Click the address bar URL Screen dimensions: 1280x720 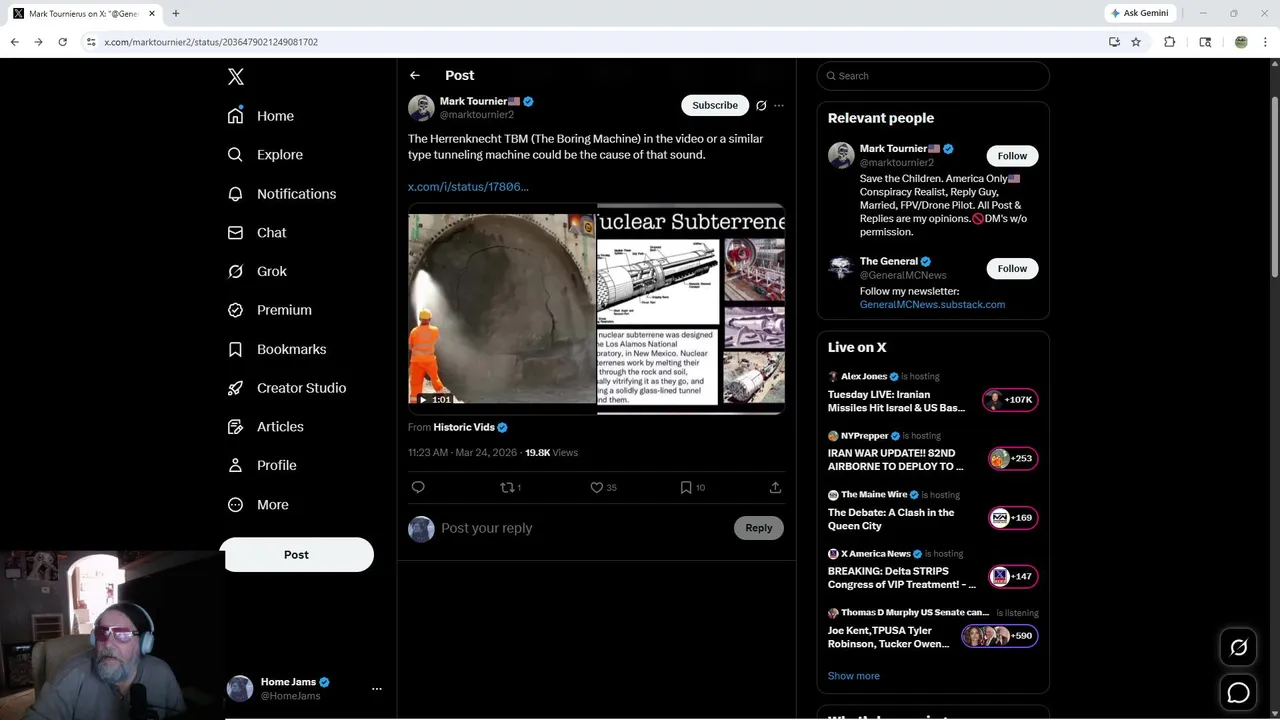pyautogui.click(x=211, y=42)
